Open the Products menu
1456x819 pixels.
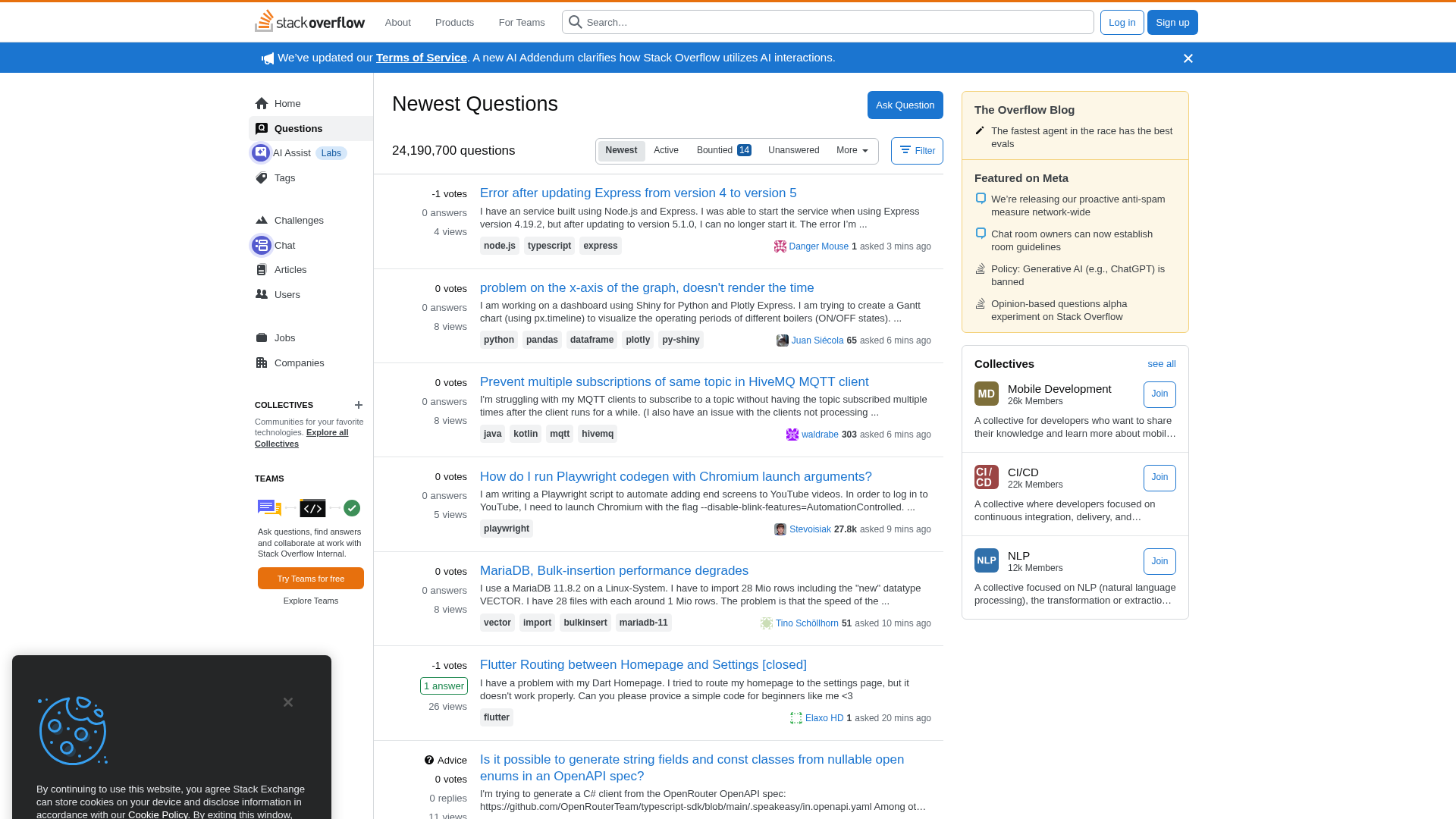pyautogui.click(x=453, y=22)
